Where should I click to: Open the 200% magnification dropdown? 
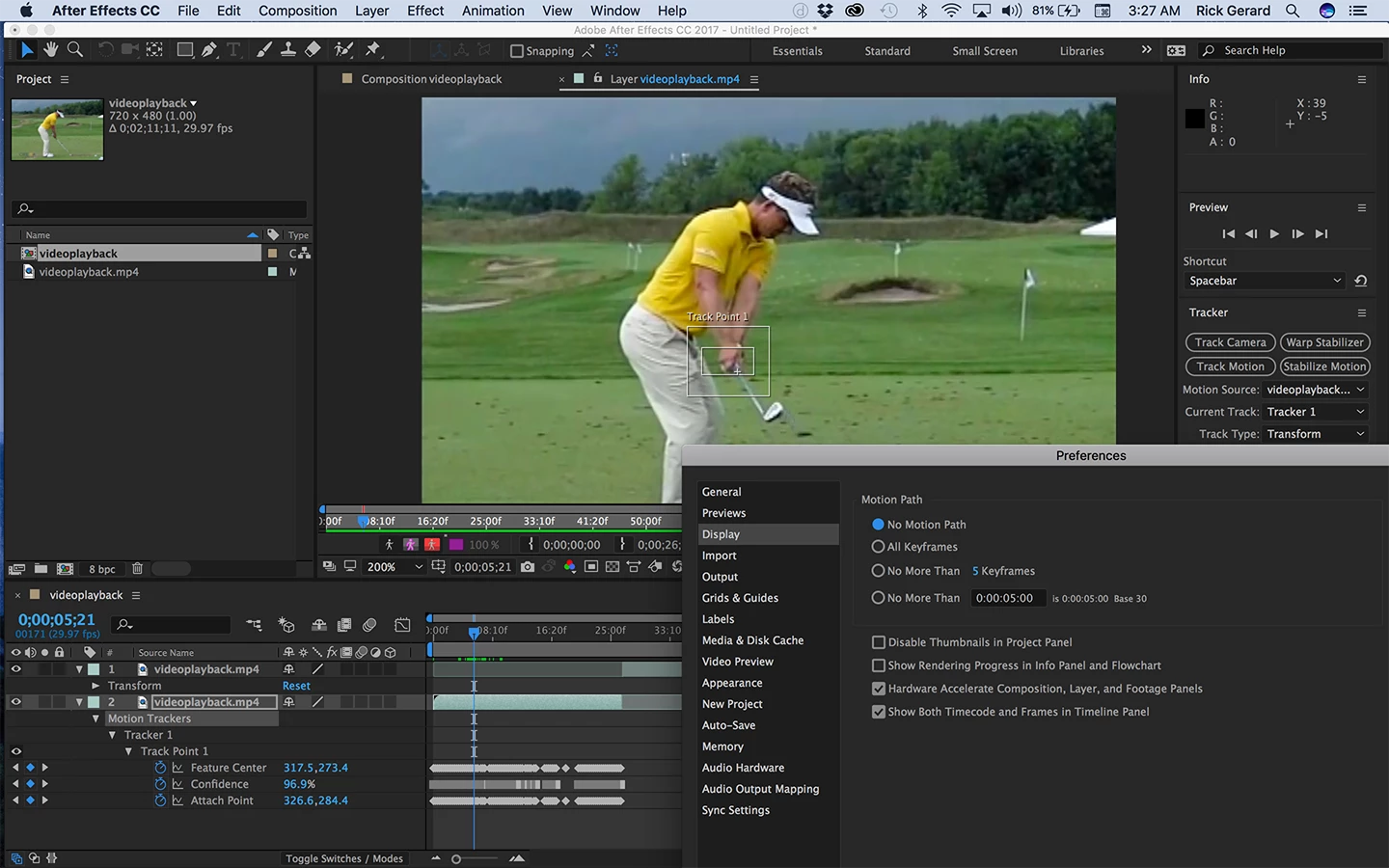point(394,567)
